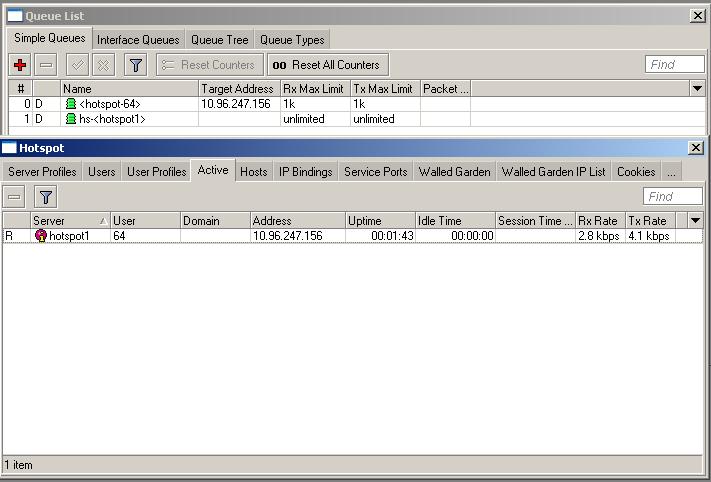Screen dimensions: 711x482
Task: Click Reset Counters button
Action: 210,65
